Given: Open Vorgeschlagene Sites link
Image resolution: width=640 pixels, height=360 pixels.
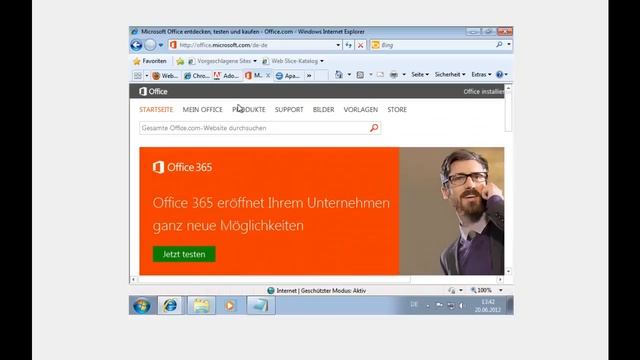Looking at the screenshot, I should 222,61.
